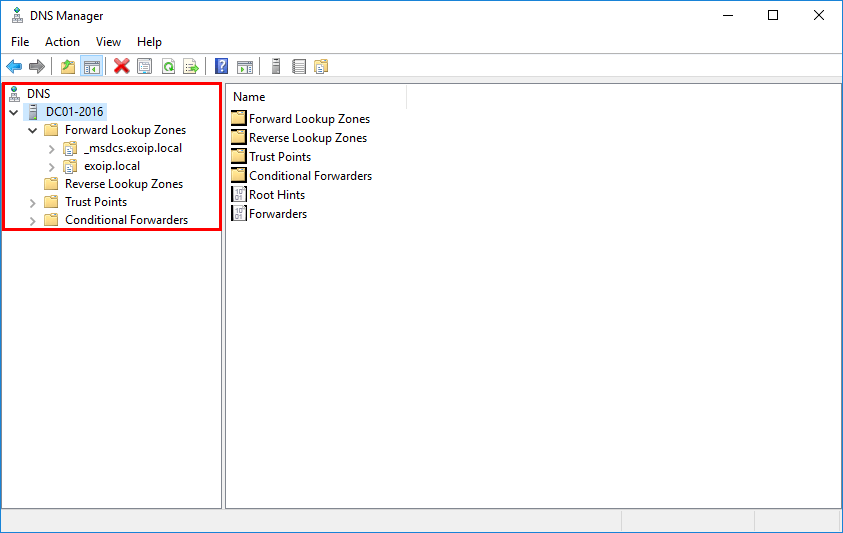Viewport: 843px width, 533px height.
Task: Click the Root Hints binary icon
Action: coord(239,194)
